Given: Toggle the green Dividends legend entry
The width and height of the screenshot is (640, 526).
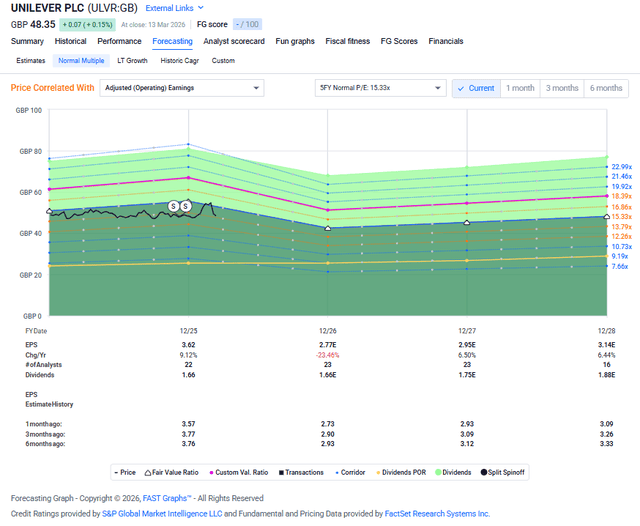Looking at the screenshot, I should [453, 473].
